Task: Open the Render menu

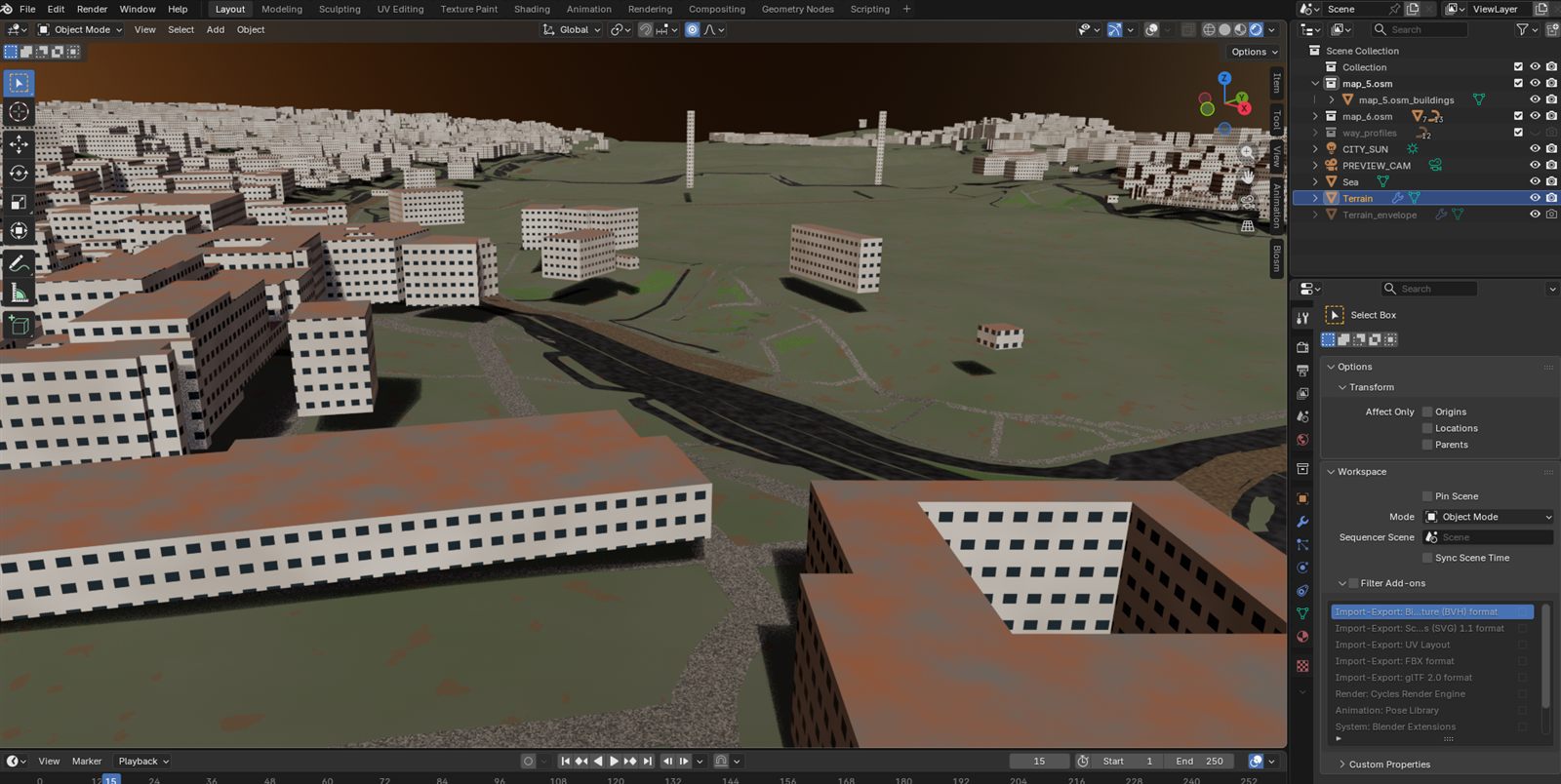Action: (92, 9)
